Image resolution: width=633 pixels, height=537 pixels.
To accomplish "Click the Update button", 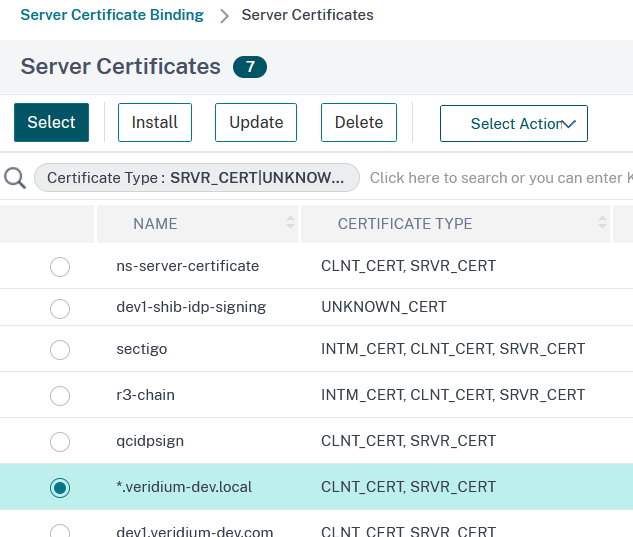I will [256, 122].
